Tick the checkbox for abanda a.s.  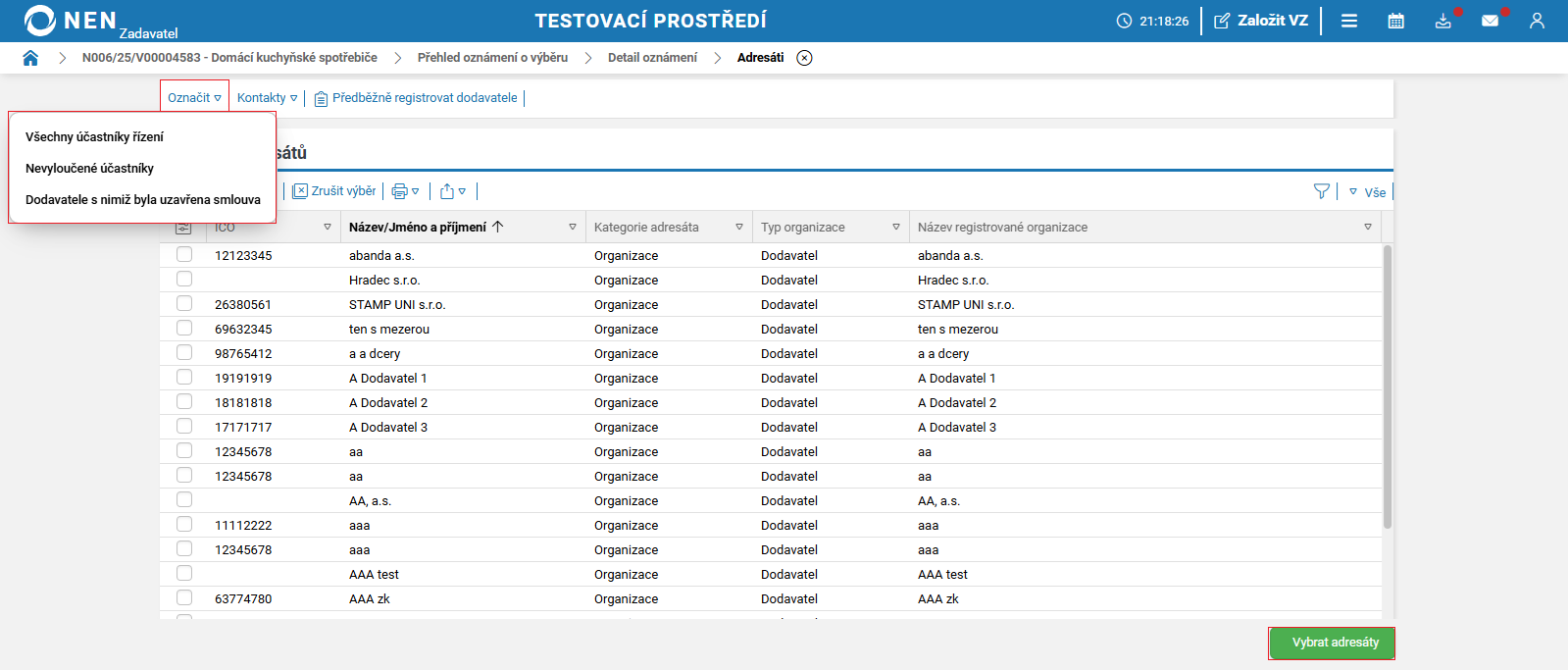click(184, 255)
